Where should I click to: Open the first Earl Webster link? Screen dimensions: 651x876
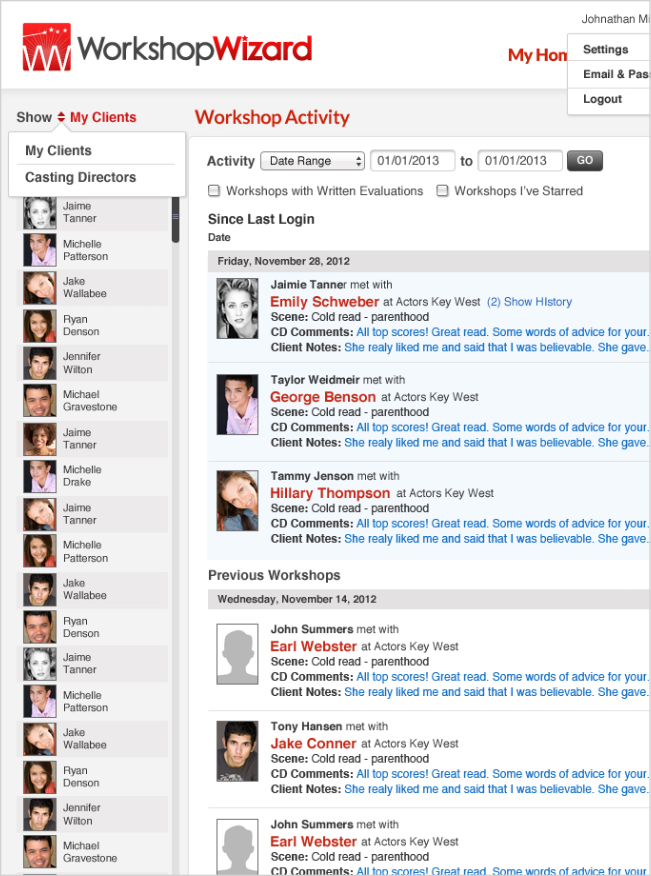pos(313,646)
